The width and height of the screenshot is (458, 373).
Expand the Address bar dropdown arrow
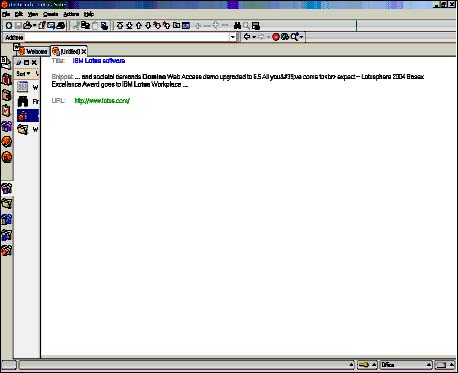coord(233,37)
